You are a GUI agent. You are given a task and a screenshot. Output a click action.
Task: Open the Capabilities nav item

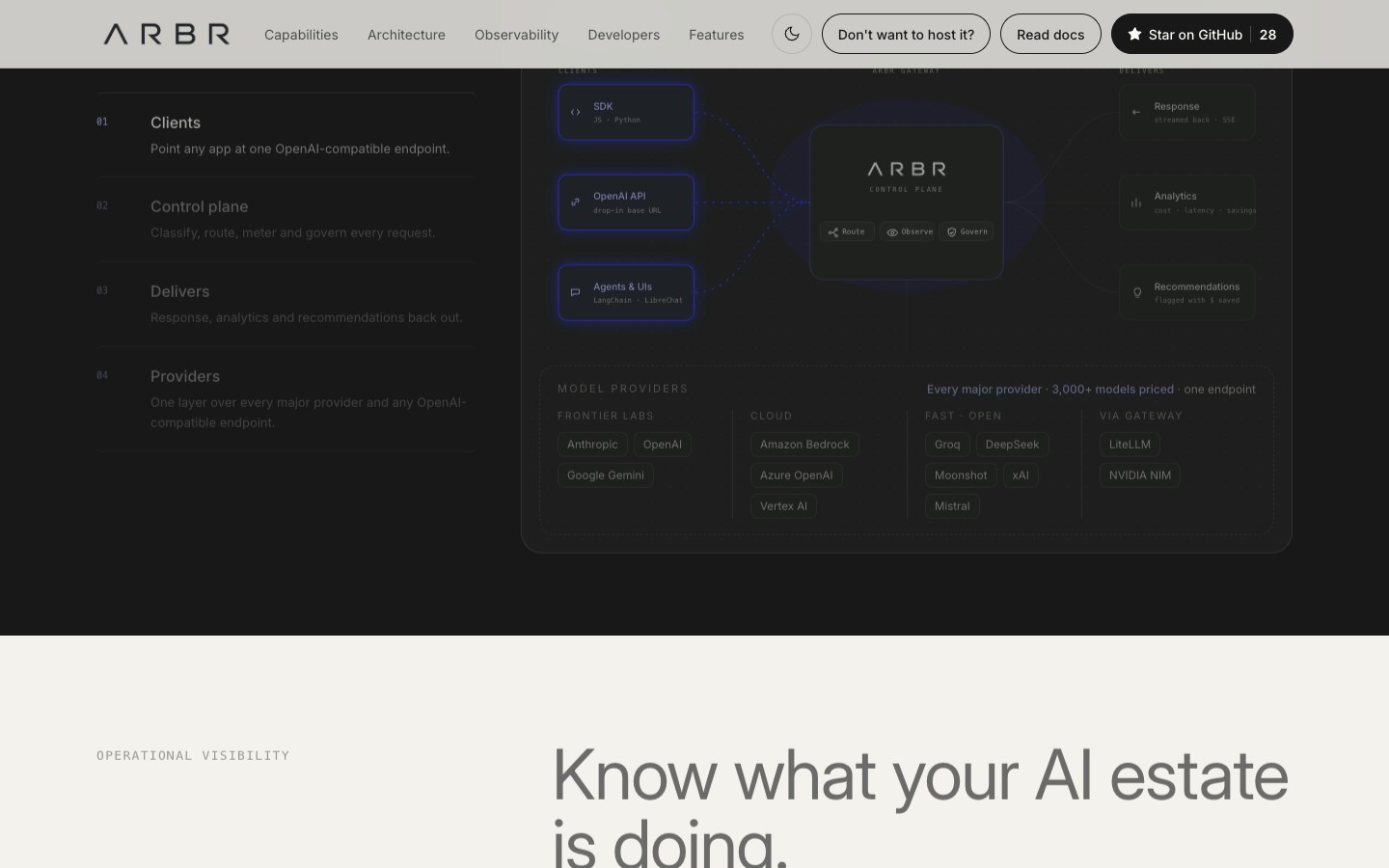click(x=301, y=35)
